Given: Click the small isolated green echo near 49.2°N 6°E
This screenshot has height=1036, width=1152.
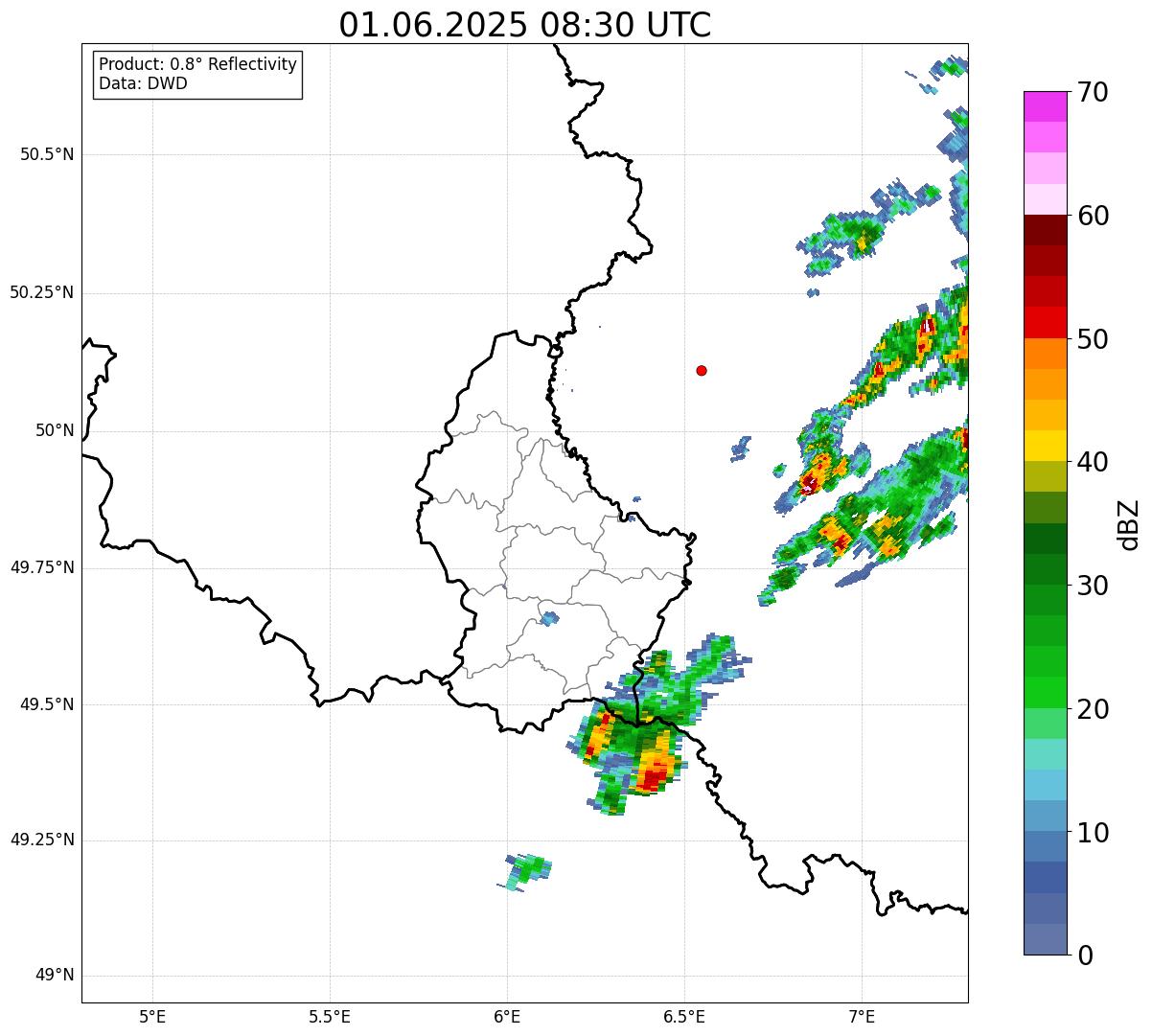Looking at the screenshot, I should coord(525,871).
